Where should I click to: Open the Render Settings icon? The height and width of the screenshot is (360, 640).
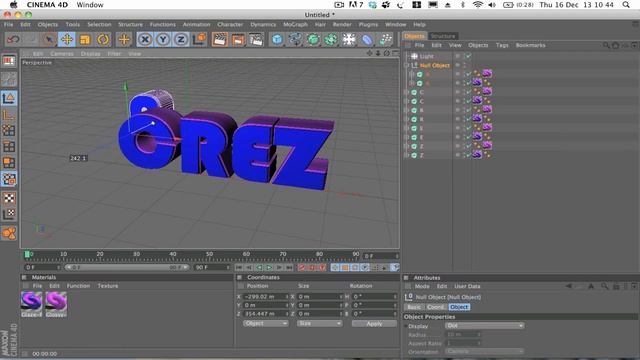(256, 40)
